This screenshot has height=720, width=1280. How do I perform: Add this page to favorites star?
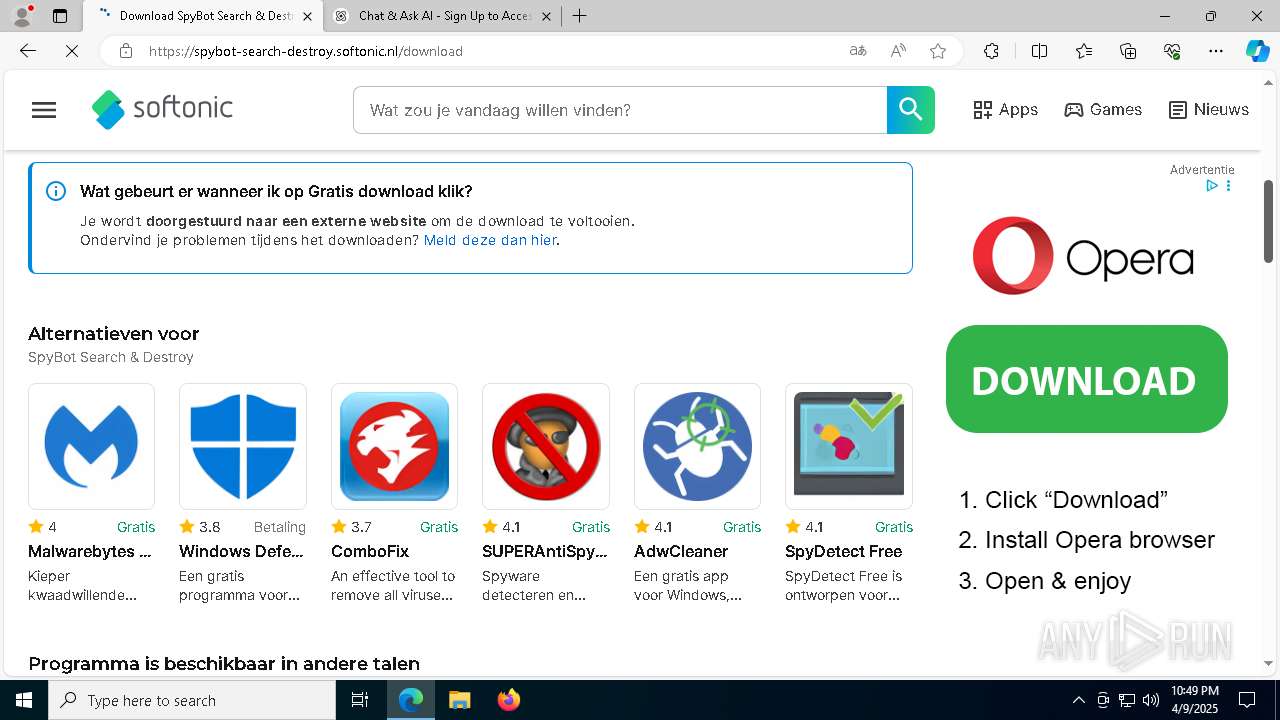938,51
